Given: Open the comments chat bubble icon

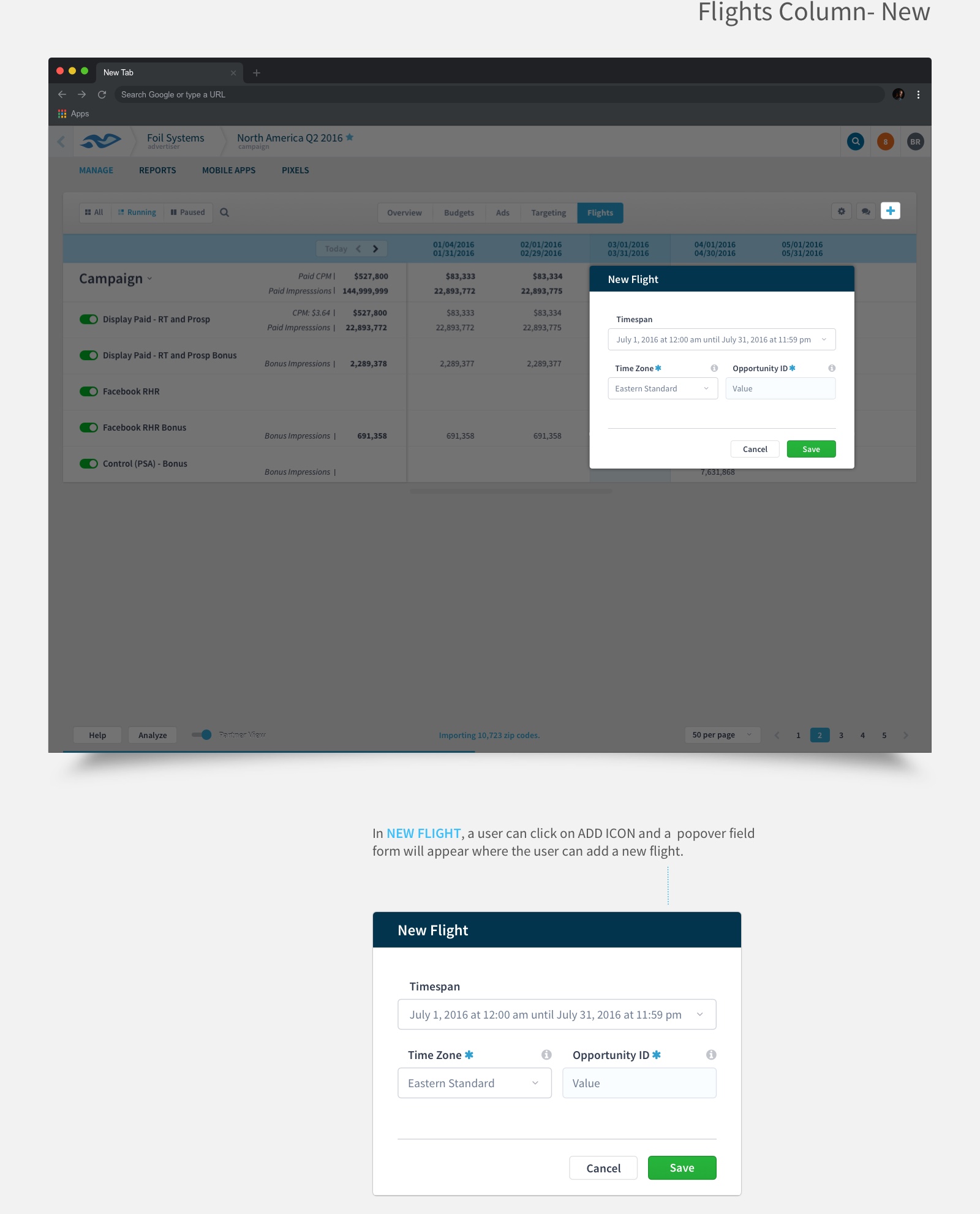Looking at the screenshot, I should click(865, 211).
